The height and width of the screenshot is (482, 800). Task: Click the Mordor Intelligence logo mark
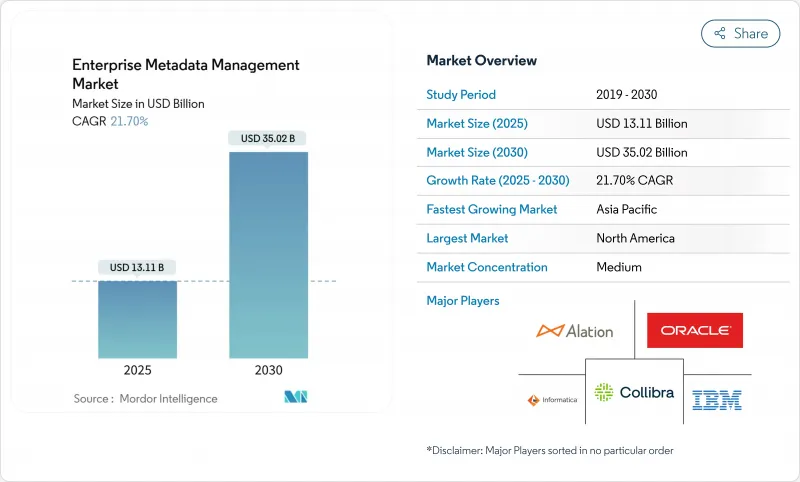pyautogui.click(x=295, y=398)
